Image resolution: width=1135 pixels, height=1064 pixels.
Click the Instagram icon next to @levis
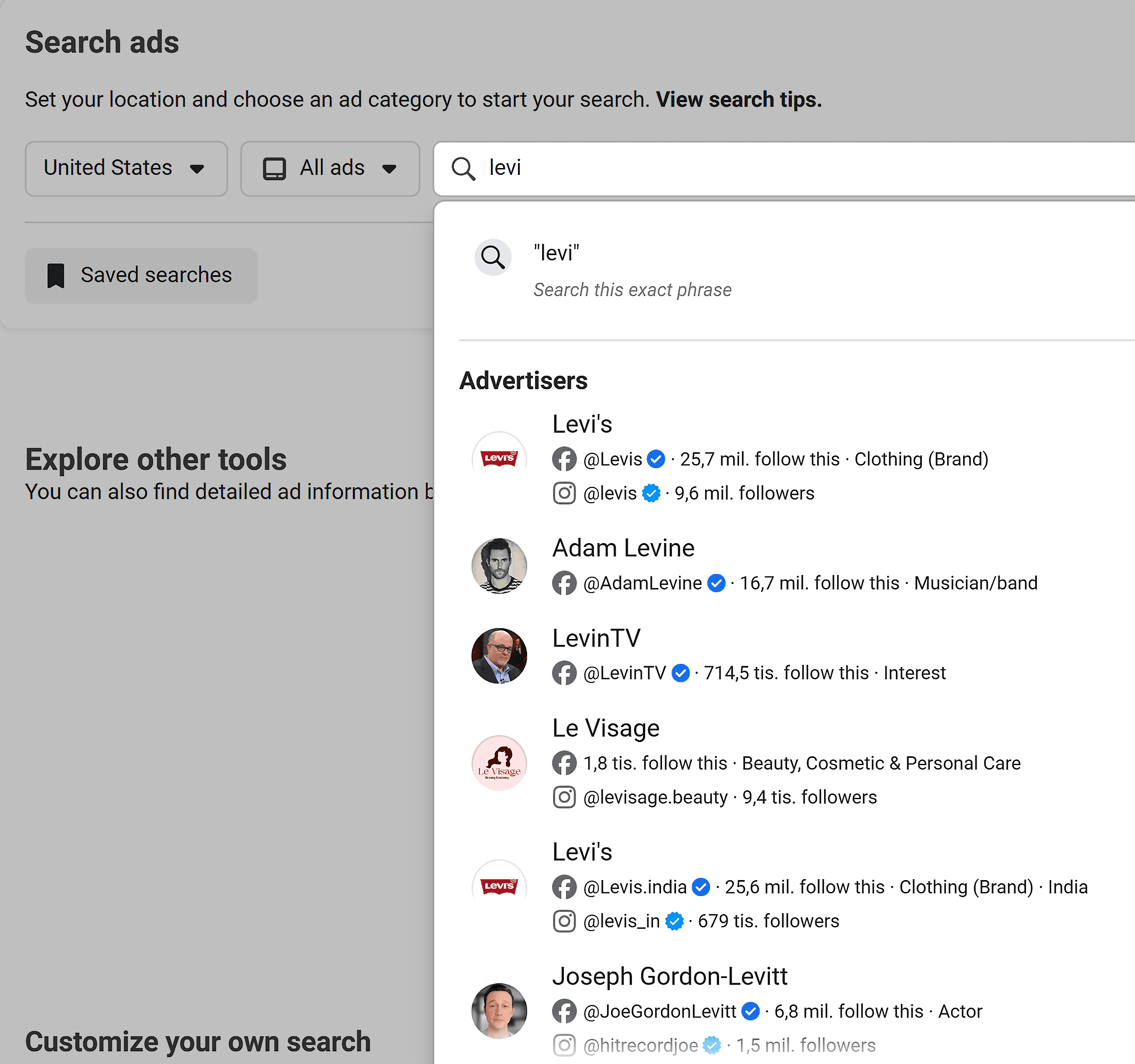point(564,494)
